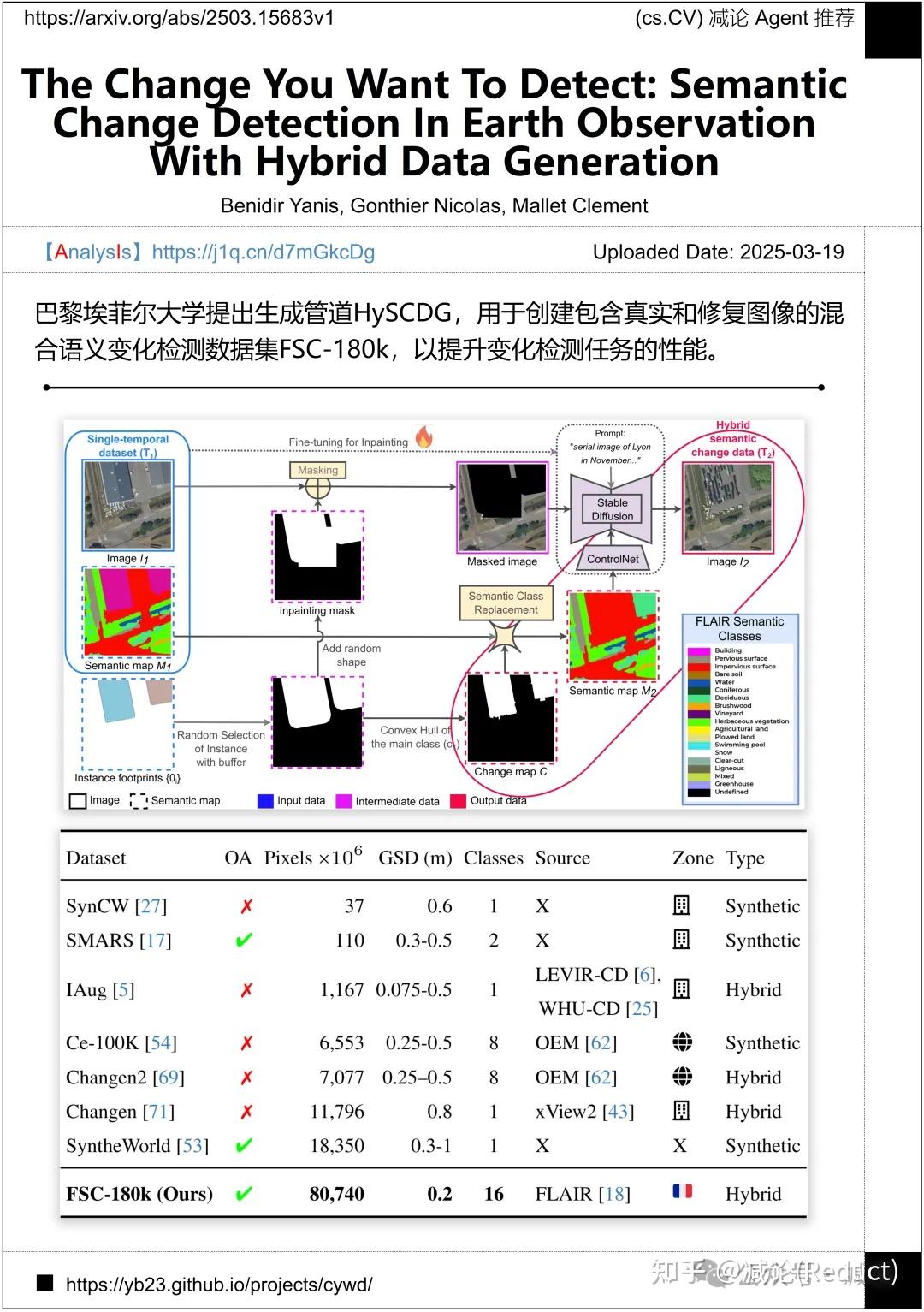Click the building icon in the SynCW Zone column

click(682, 905)
